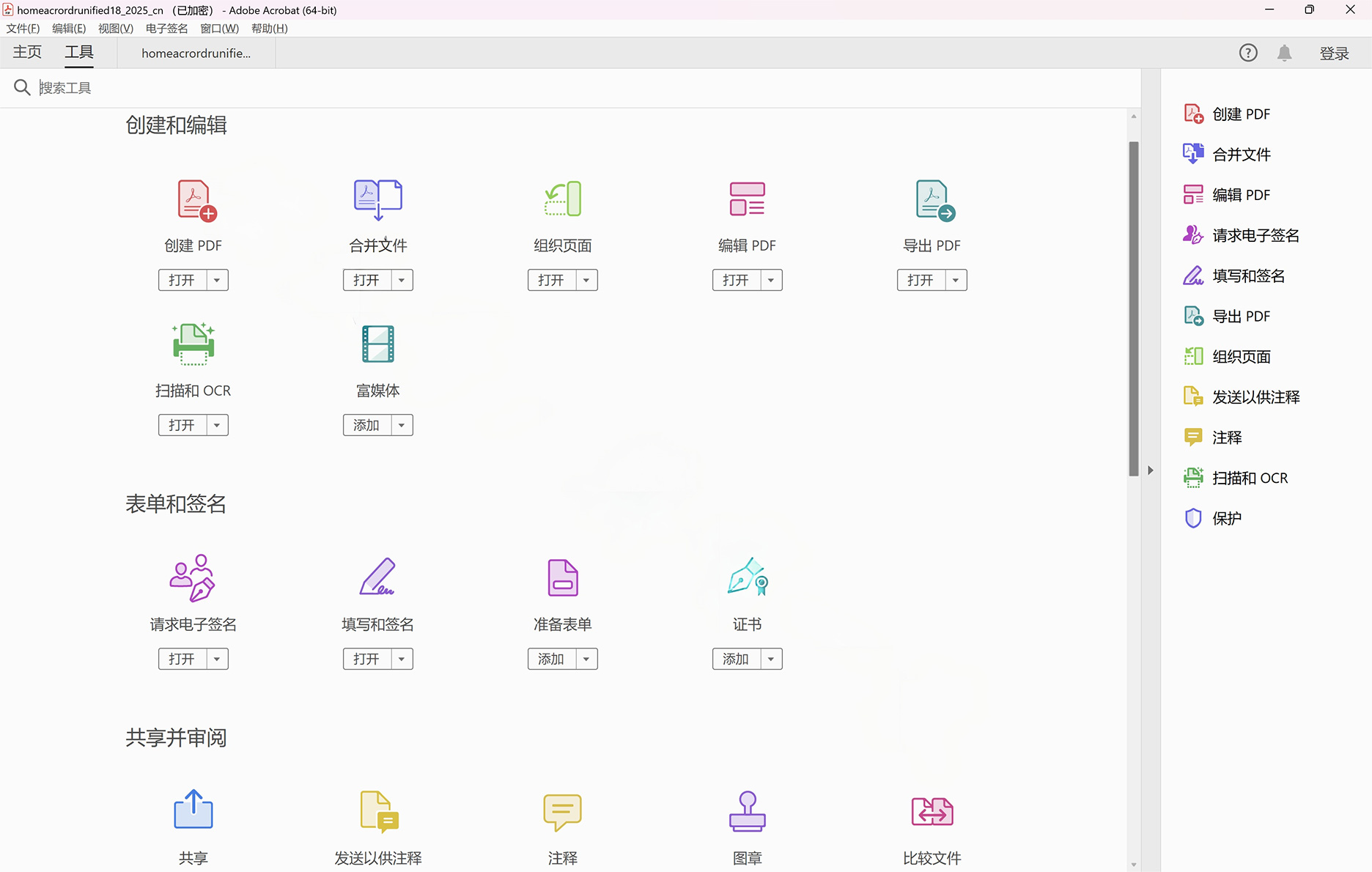Viewport: 1372px width, 872px height.
Task: Click the 编辑 PDF tool icon
Action: pos(747,199)
